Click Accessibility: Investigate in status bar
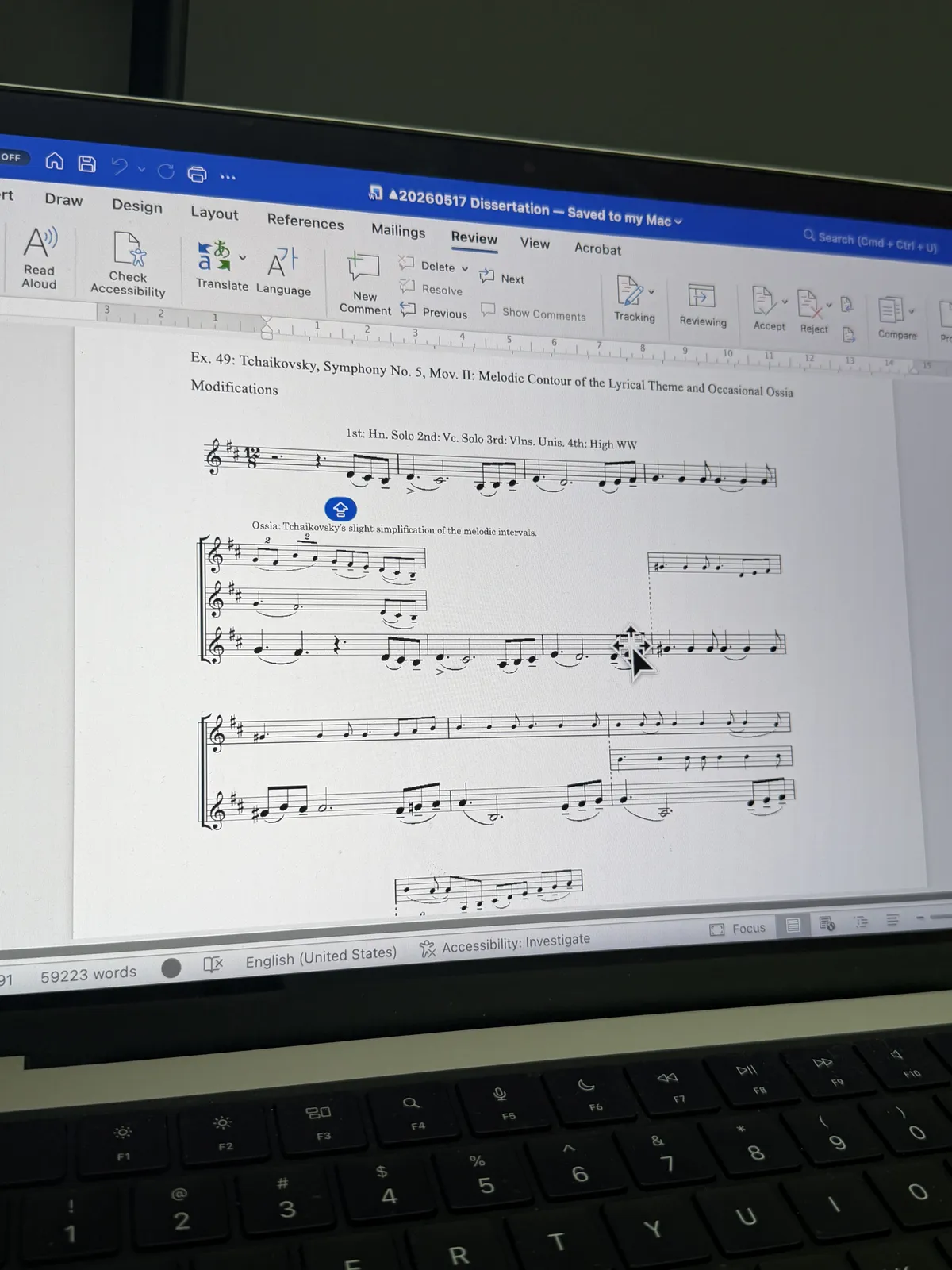952x1270 pixels. (505, 944)
